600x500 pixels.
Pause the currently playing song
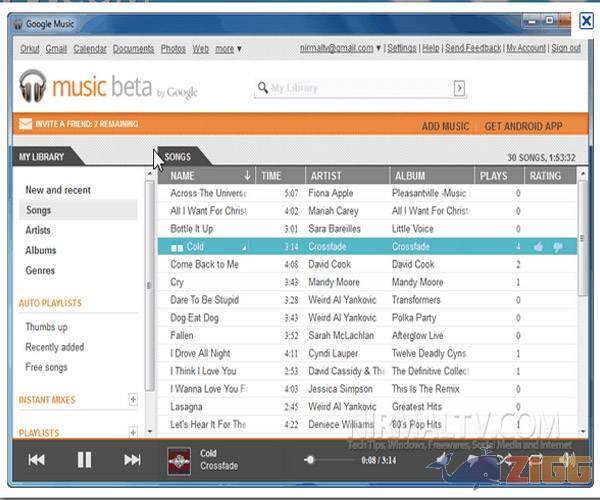pos(84,459)
